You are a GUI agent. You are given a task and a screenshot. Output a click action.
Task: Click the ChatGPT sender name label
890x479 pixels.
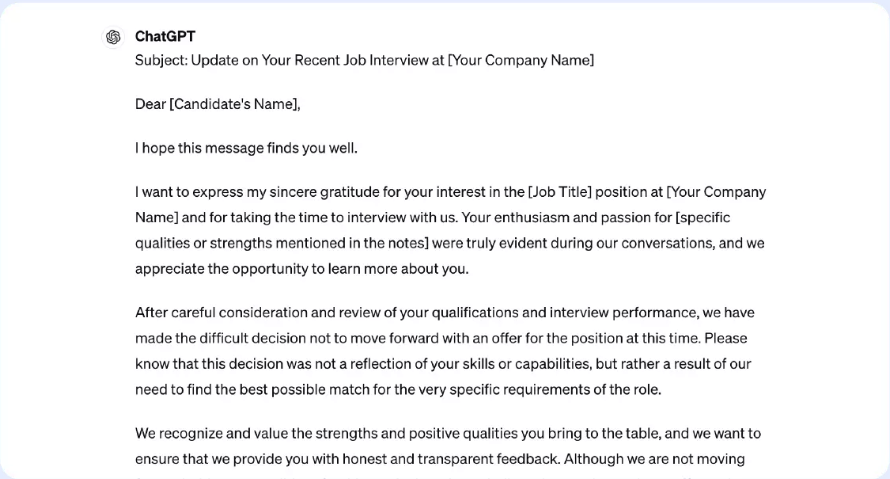tap(165, 37)
